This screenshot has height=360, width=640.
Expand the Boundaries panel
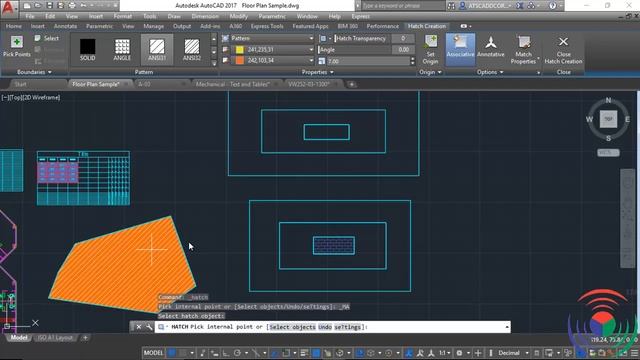[34, 72]
